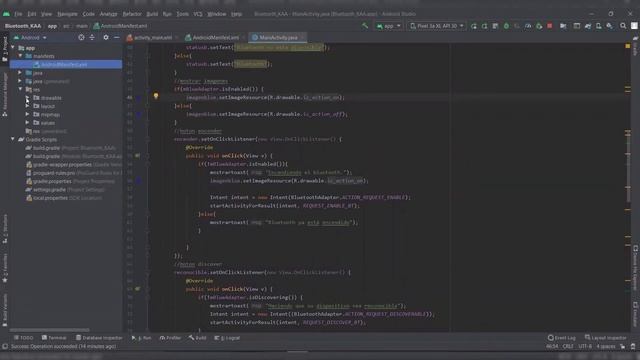Open the app run configuration dropdown
Image resolution: width=640 pixels, height=360 pixels.
coord(388,26)
